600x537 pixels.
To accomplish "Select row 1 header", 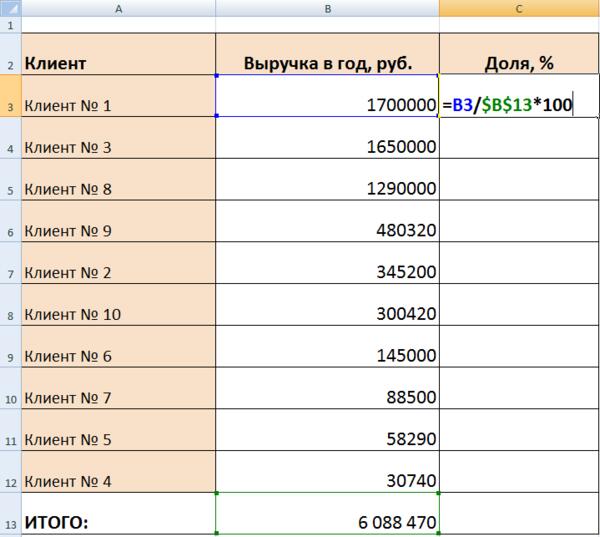I will [x=10, y=25].
